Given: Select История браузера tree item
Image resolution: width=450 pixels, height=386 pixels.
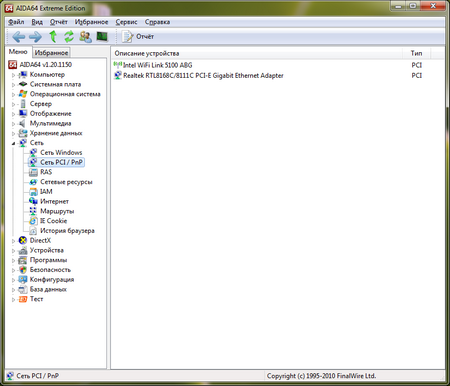Looking at the screenshot, I should 67,231.
